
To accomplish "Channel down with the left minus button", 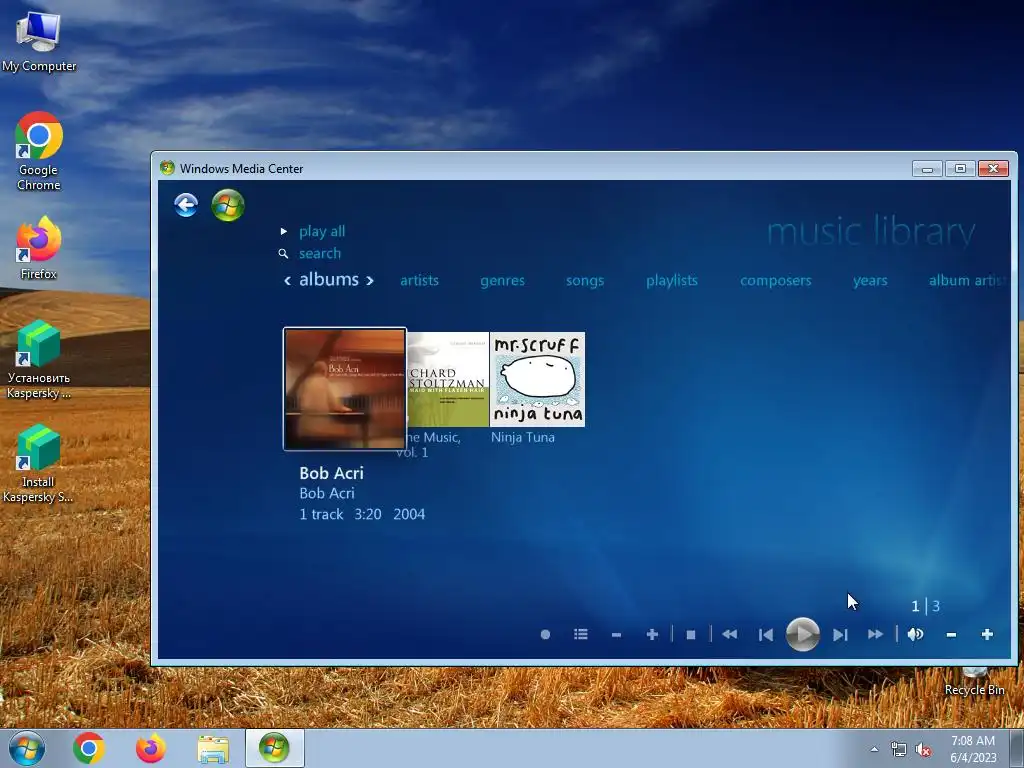I will point(616,634).
